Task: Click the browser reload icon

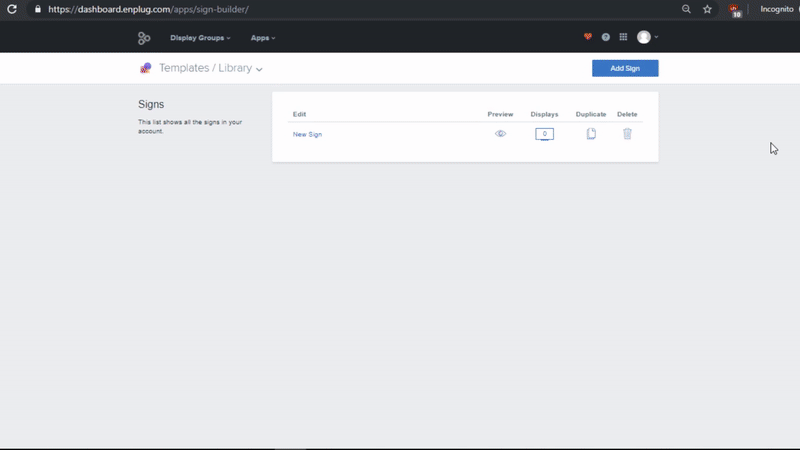Action: click(12, 9)
